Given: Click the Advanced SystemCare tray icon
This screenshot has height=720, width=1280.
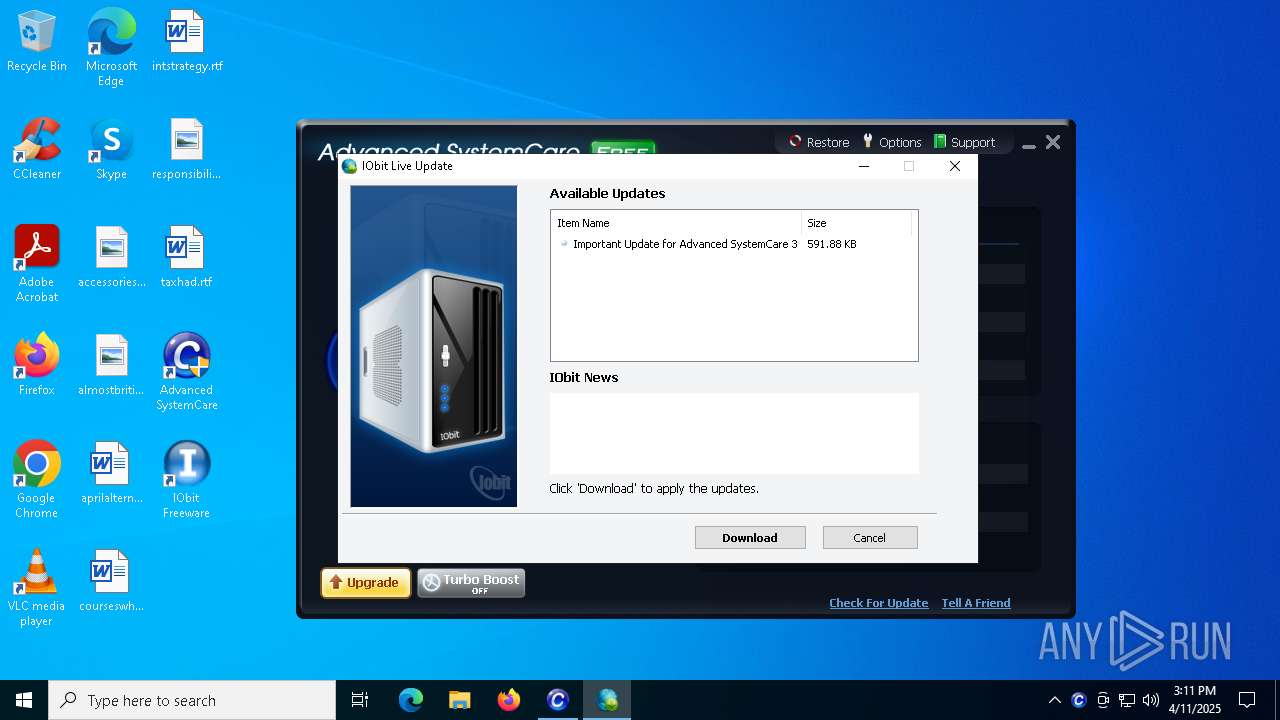Looking at the screenshot, I should [1079, 700].
